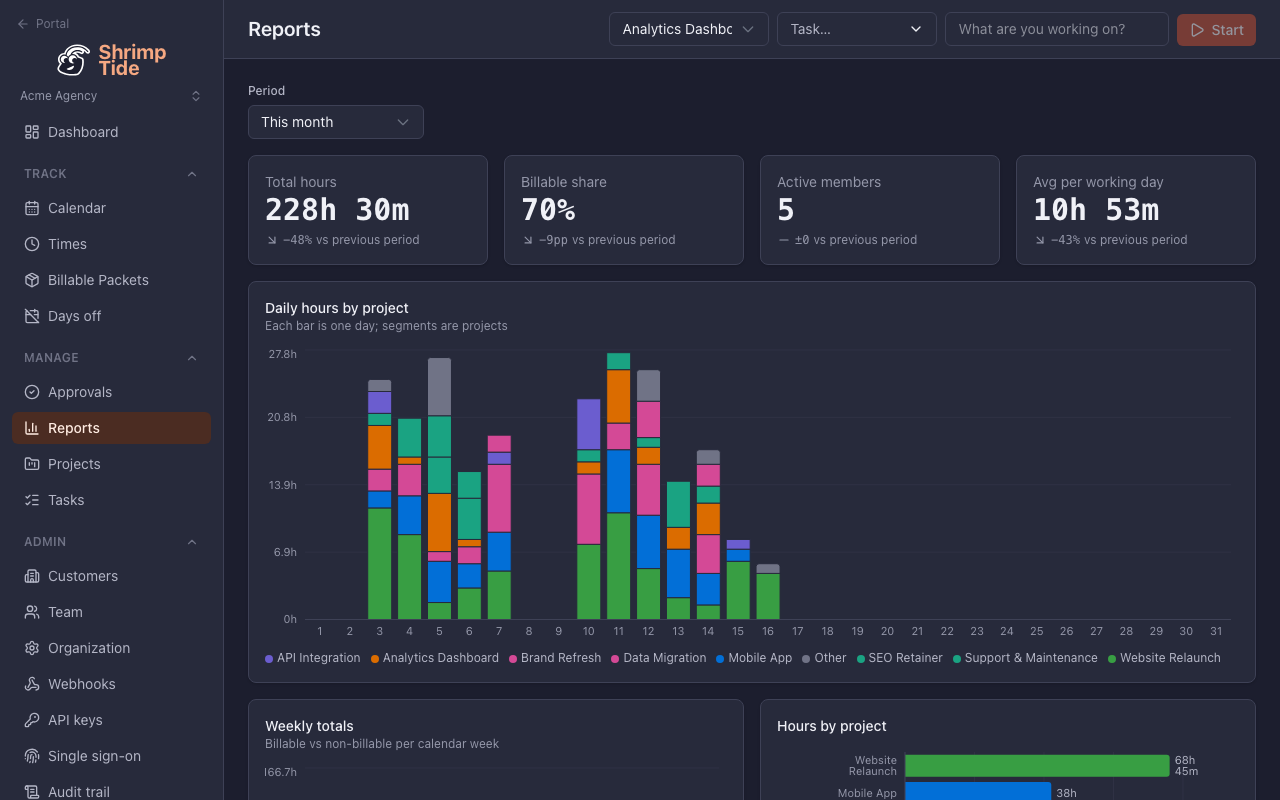Click the API keys key icon
Screen dimensions: 1280x800
pyautogui.click(x=32, y=720)
